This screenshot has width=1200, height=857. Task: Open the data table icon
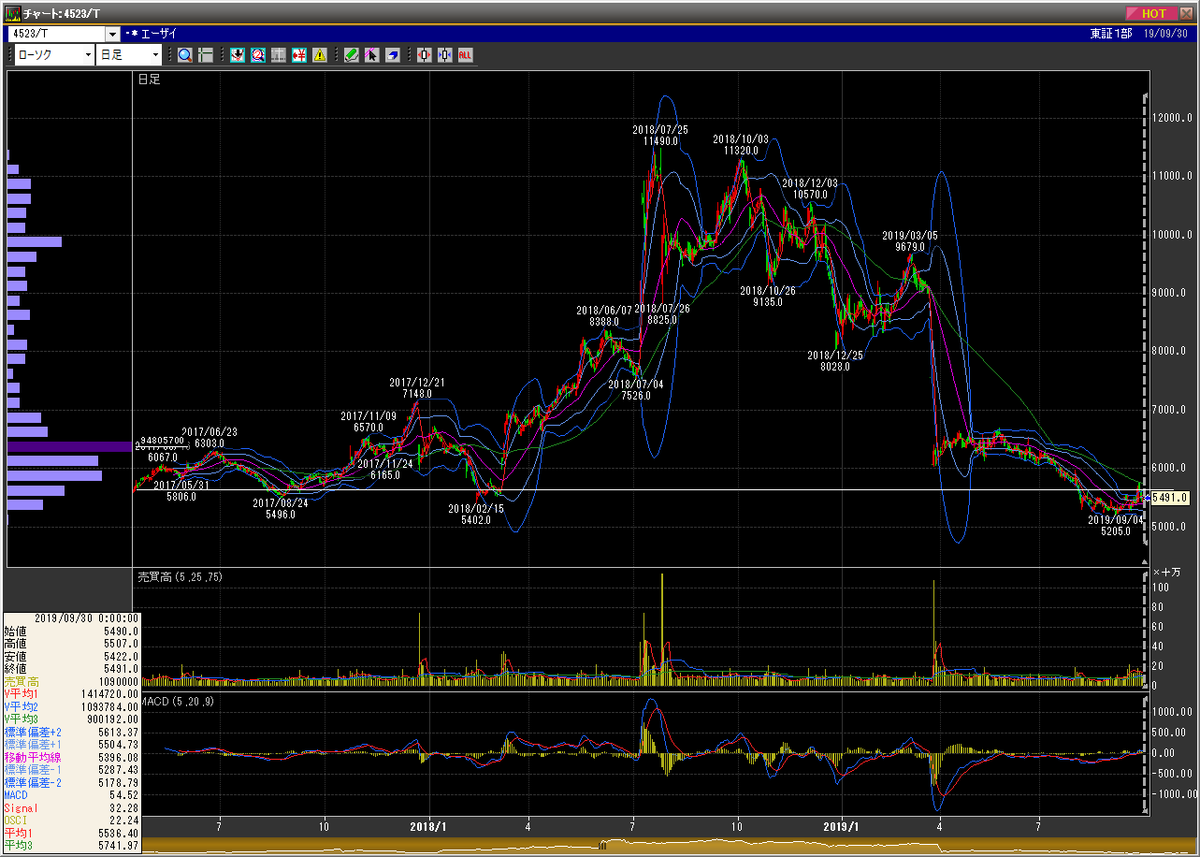pyautogui.click(x=278, y=55)
